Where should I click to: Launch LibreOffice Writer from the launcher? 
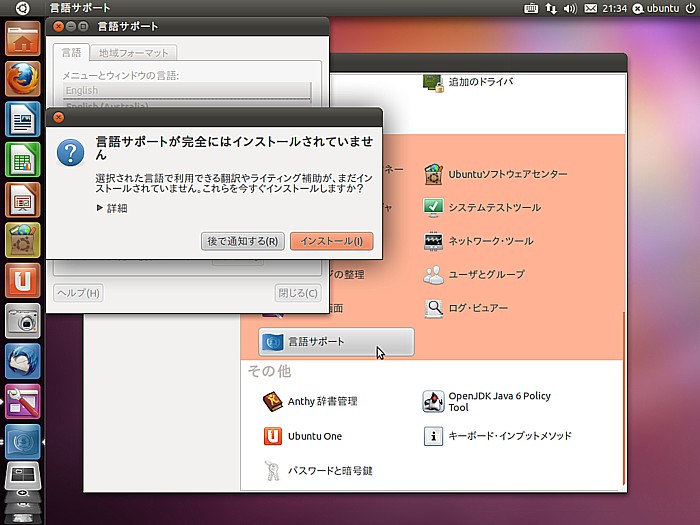coord(23,119)
